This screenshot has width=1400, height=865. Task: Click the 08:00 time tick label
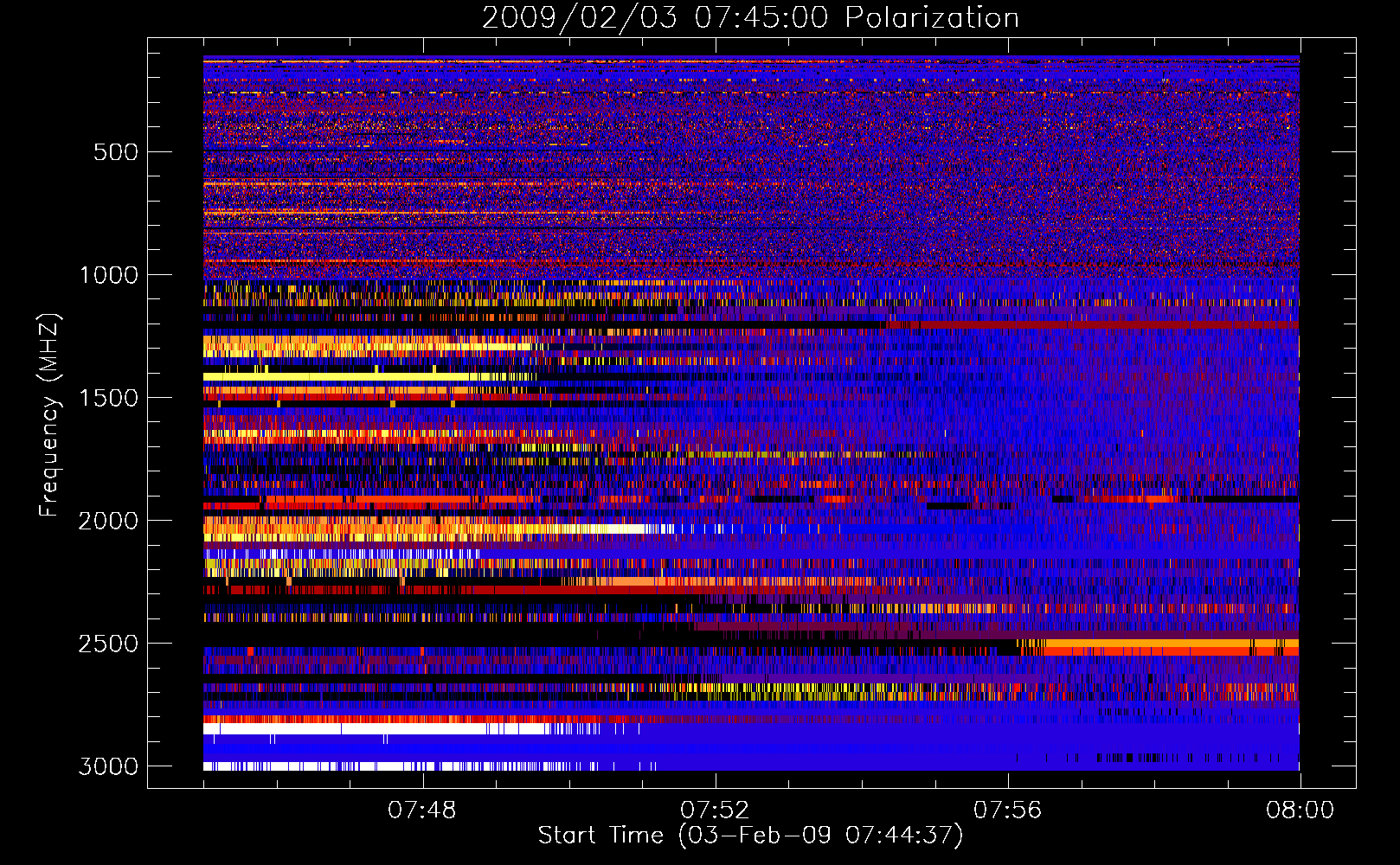1300,811
